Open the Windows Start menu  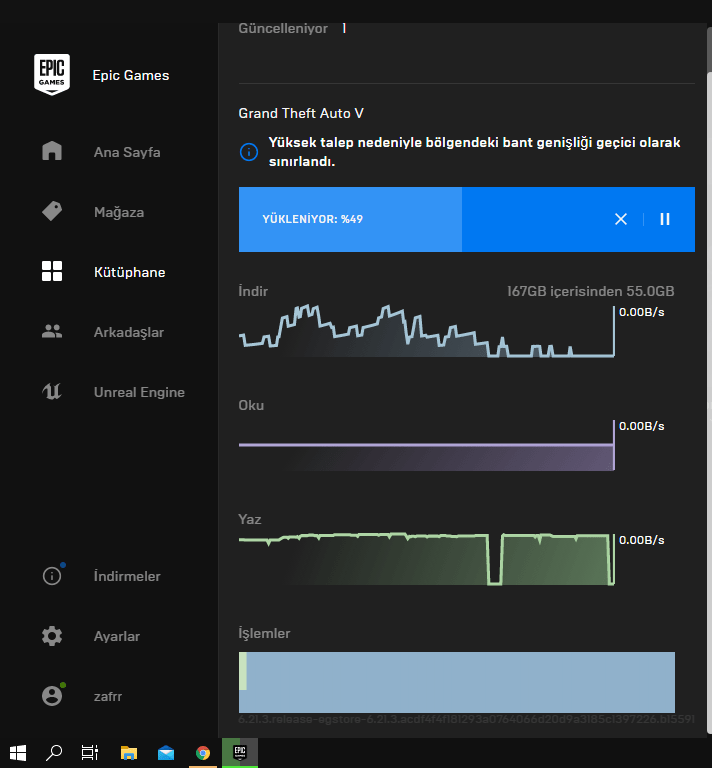pyautogui.click(x=18, y=752)
